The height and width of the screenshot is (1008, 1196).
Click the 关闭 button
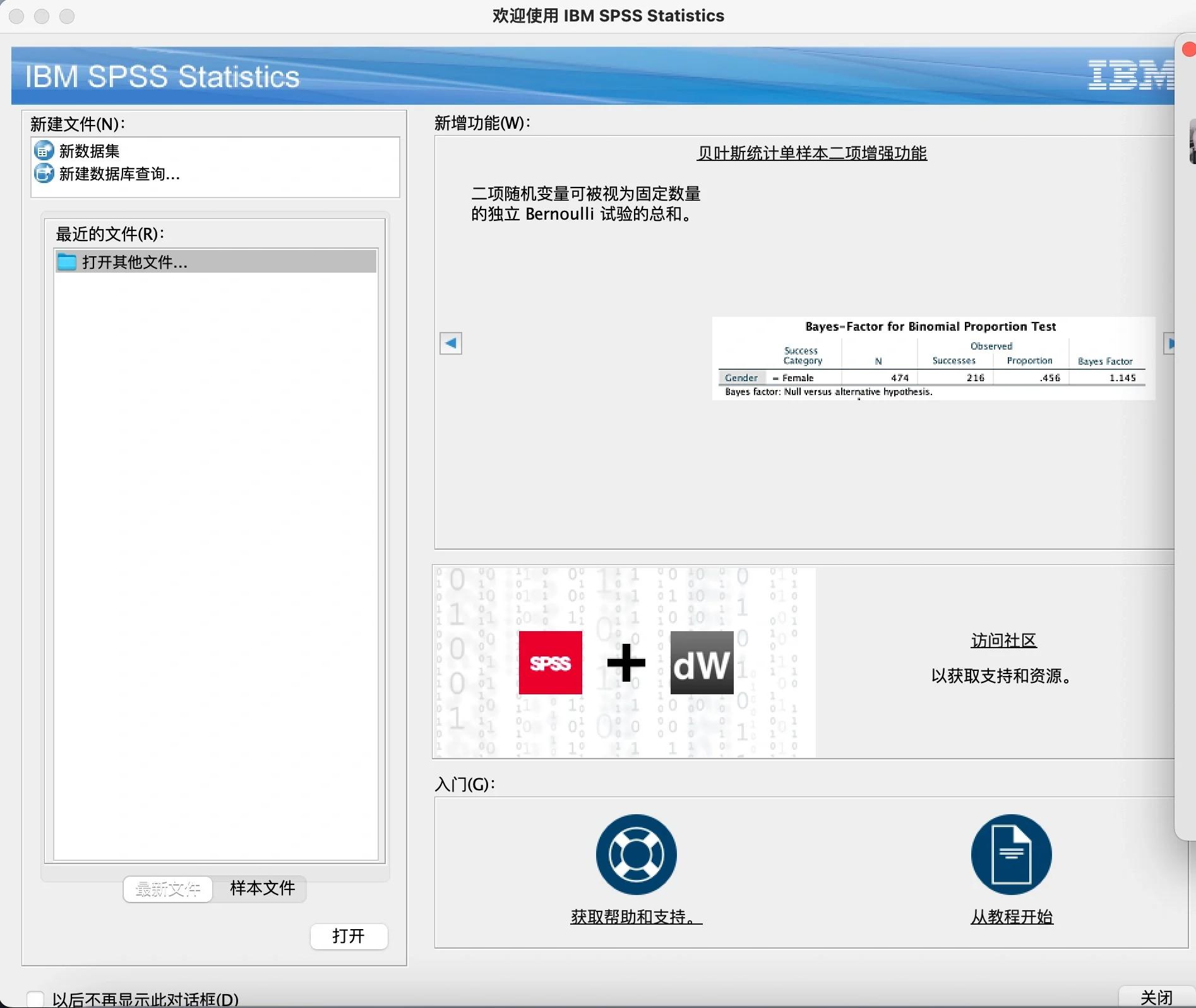pos(1156,997)
